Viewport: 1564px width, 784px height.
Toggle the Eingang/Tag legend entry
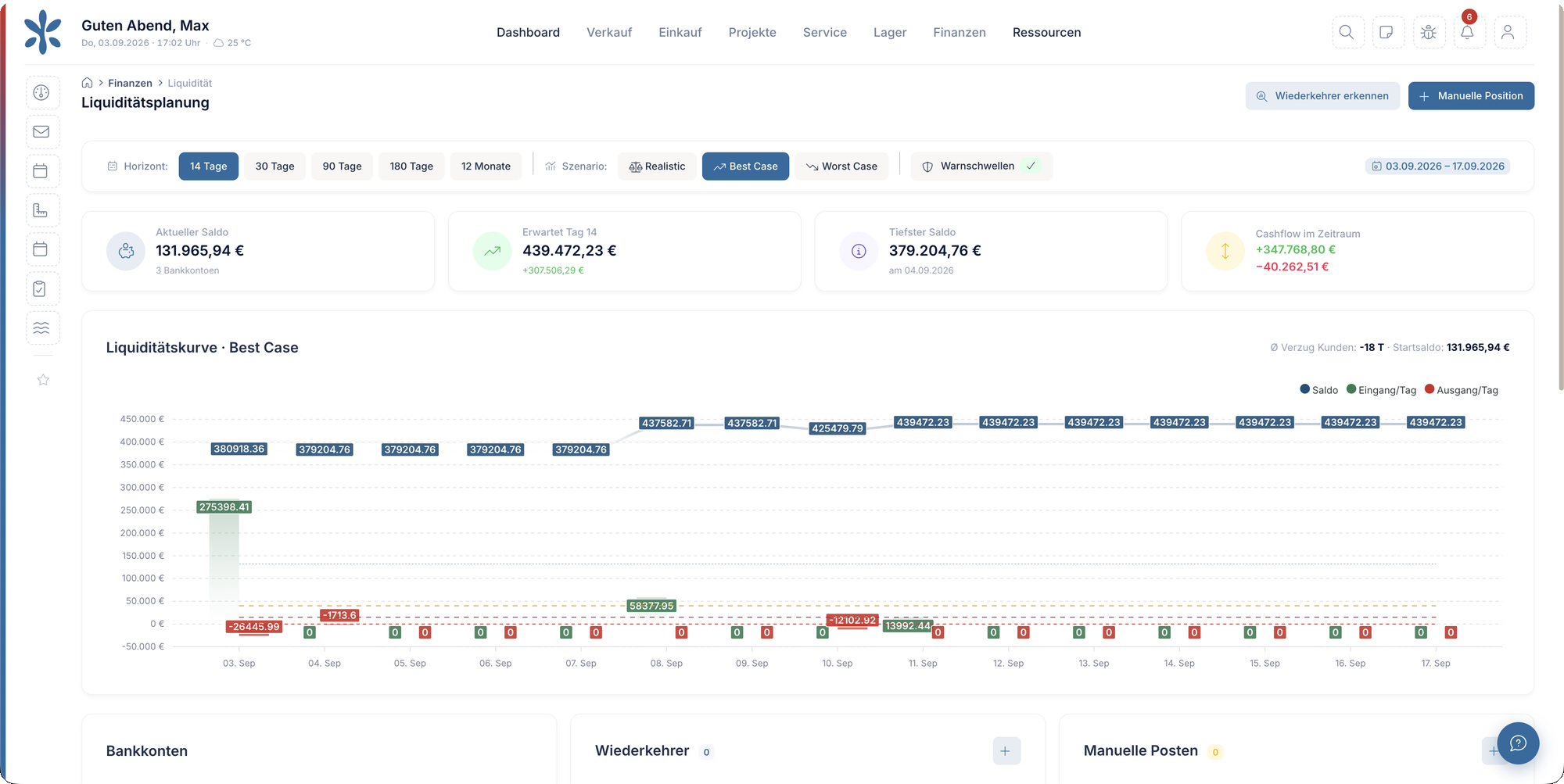tap(1381, 390)
